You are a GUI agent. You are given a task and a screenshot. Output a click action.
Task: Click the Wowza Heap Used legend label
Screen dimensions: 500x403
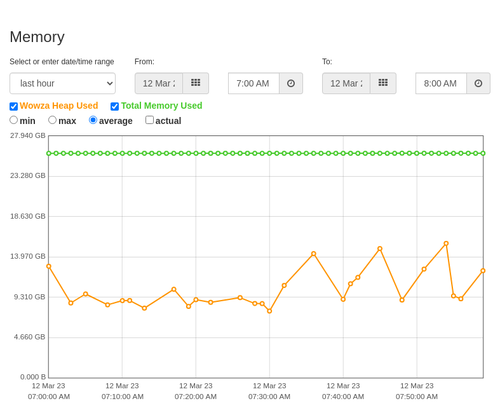59,106
